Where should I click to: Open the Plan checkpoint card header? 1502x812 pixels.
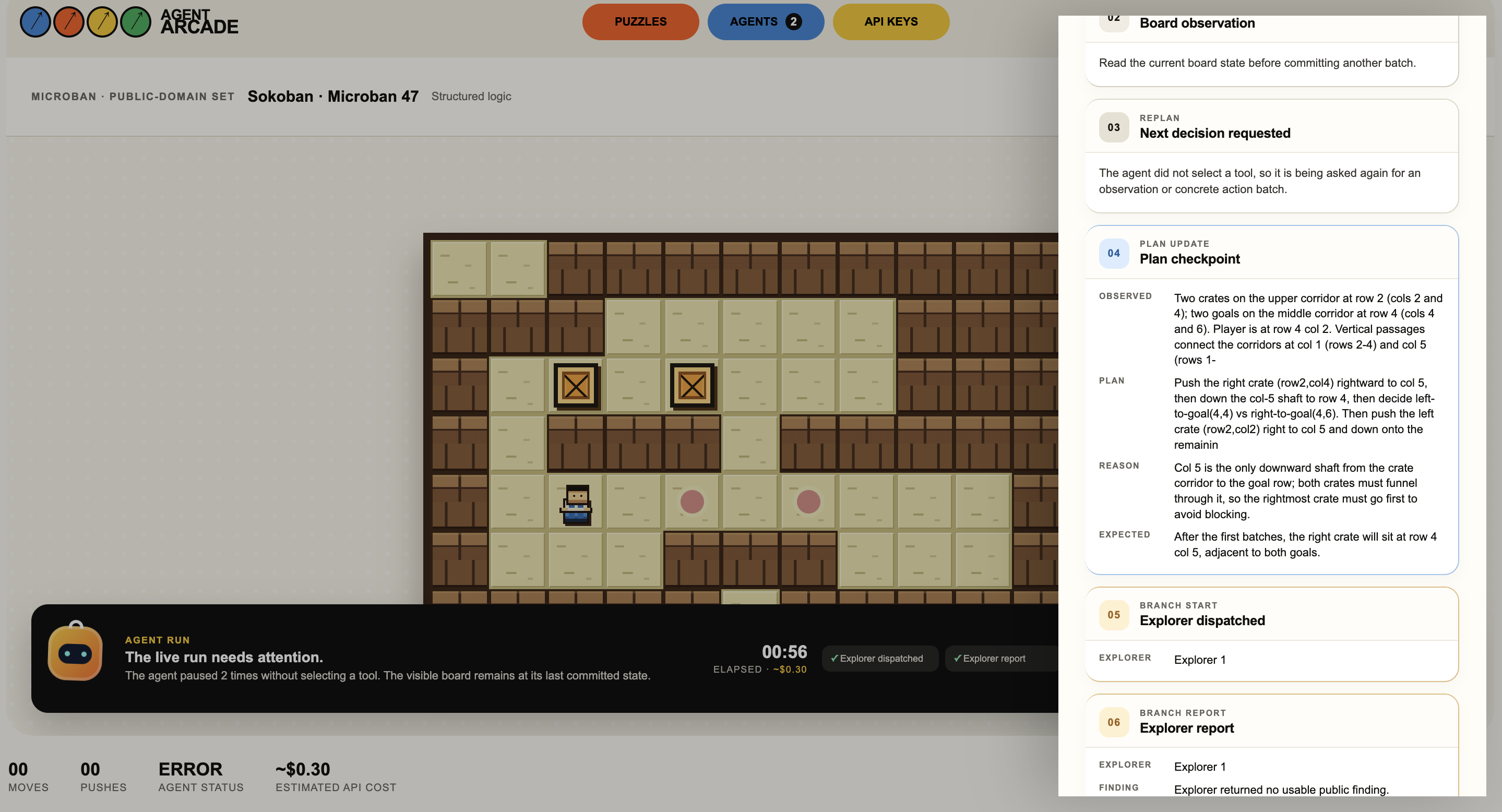pyautogui.click(x=1272, y=253)
